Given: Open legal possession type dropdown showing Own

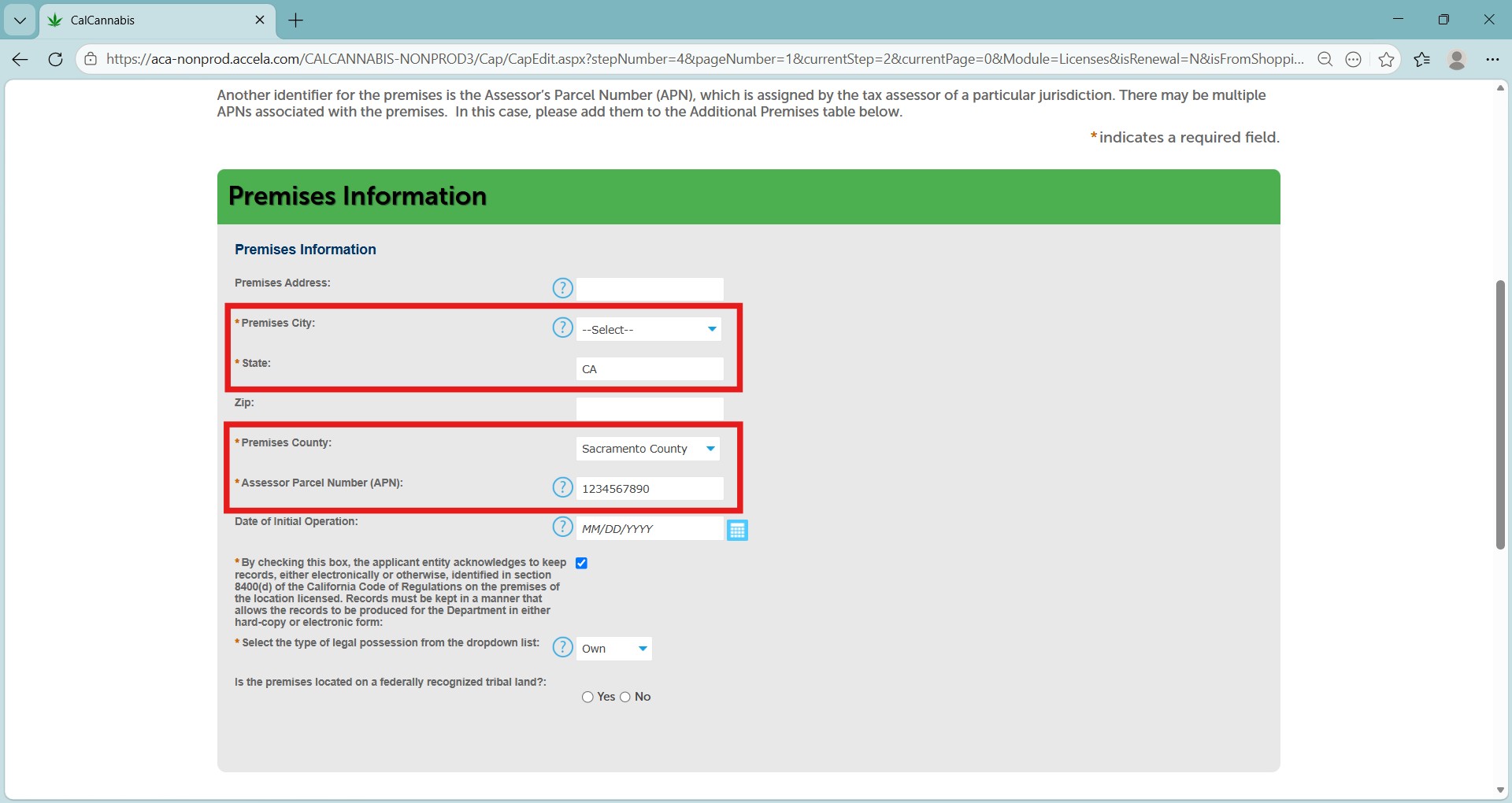Looking at the screenshot, I should pos(614,649).
